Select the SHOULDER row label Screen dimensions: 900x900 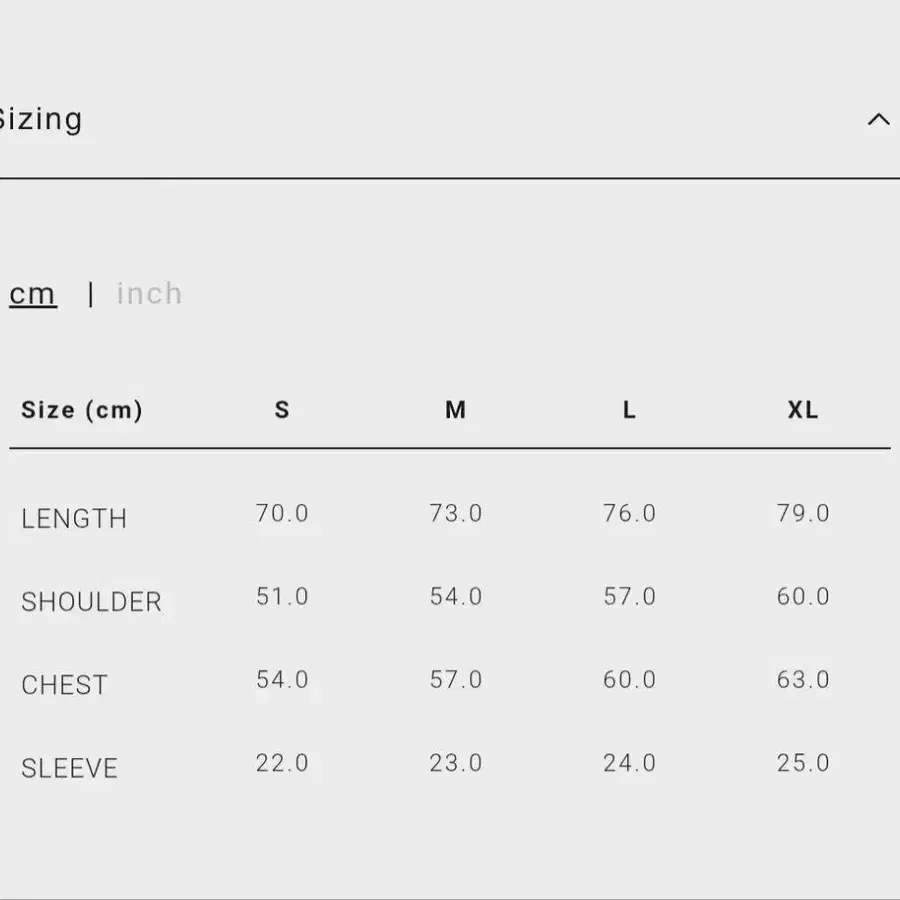pos(91,602)
